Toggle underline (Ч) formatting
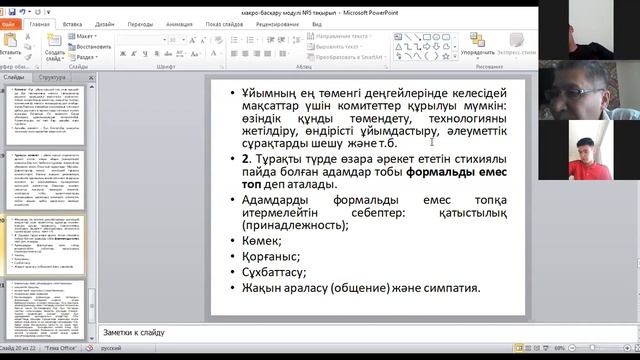Screen dimensions: 640x360 coord(145,54)
